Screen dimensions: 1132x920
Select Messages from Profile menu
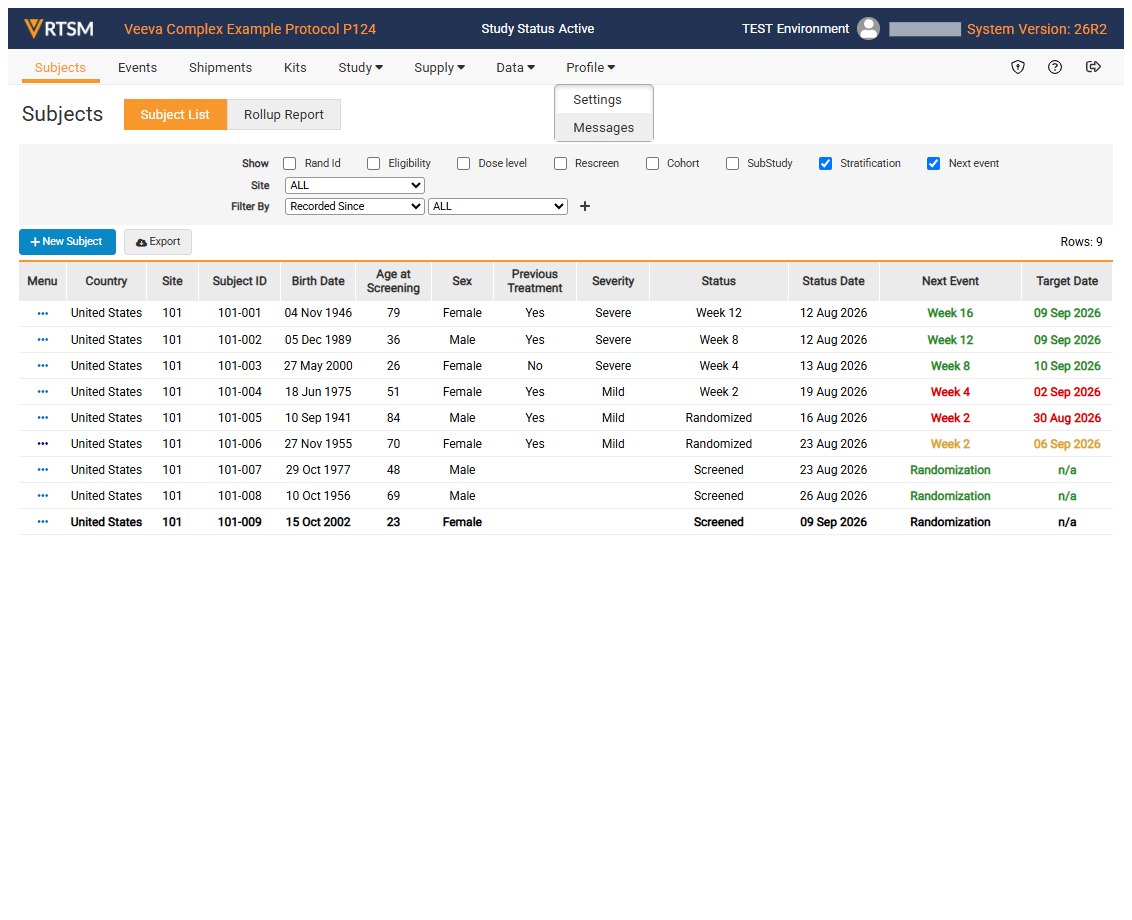(x=604, y=128)
